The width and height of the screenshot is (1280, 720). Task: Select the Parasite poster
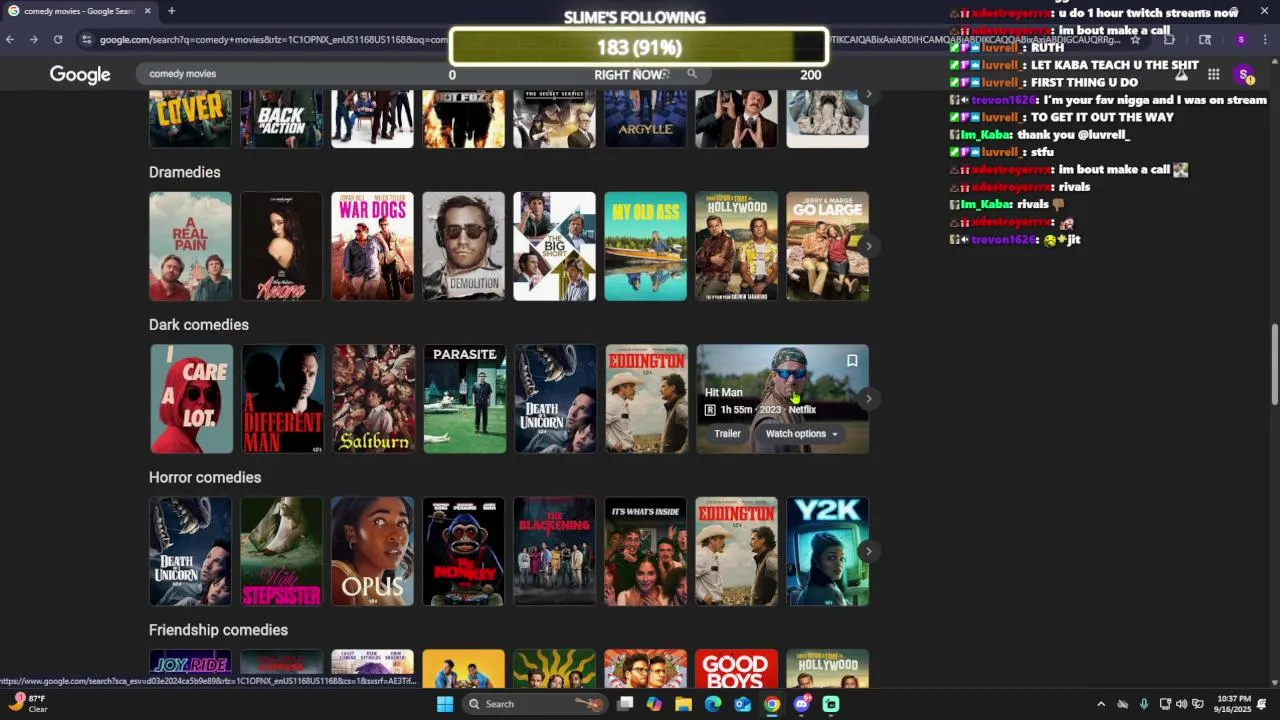point(464,399)
